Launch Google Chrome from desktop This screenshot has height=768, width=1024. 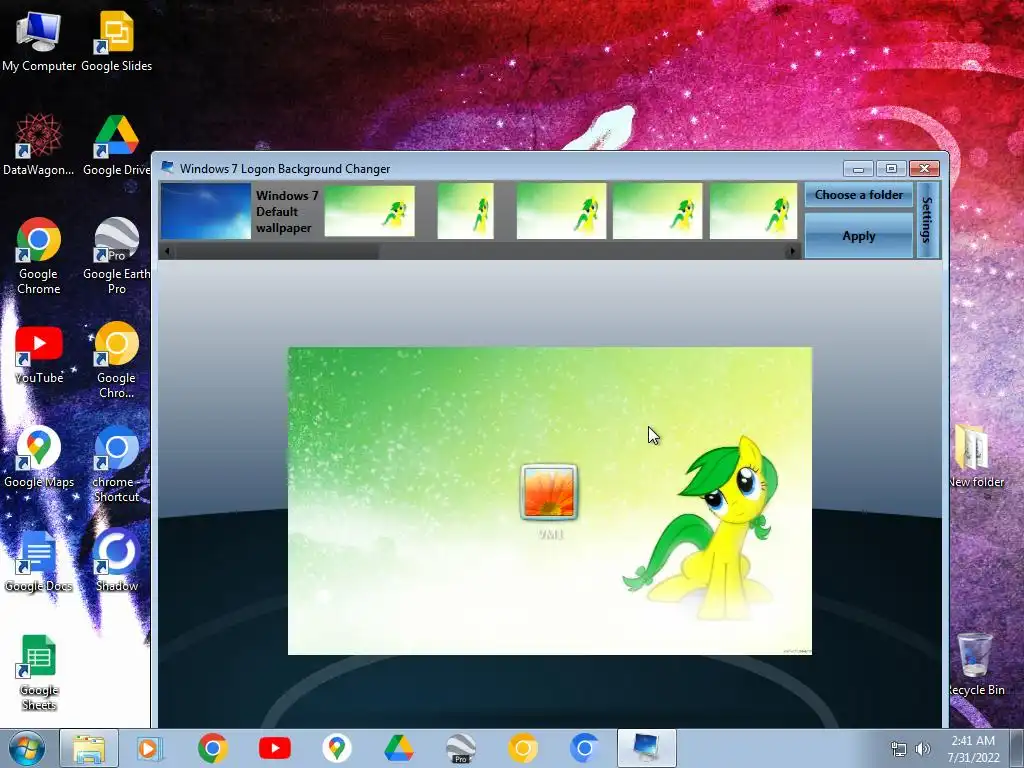39,255
